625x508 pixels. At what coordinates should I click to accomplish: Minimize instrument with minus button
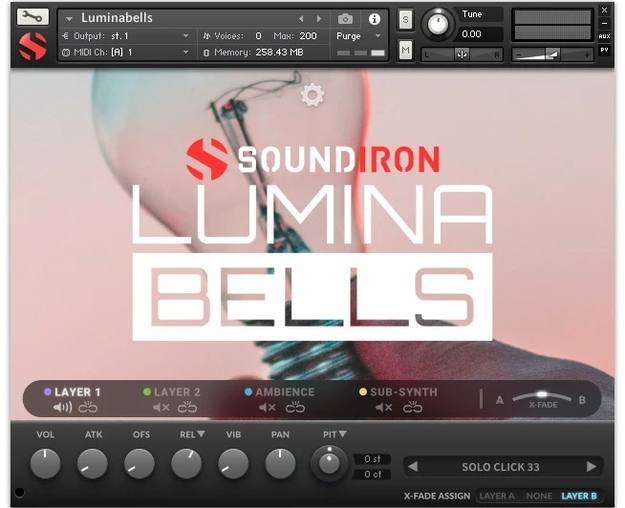click(x=604, y=24)
